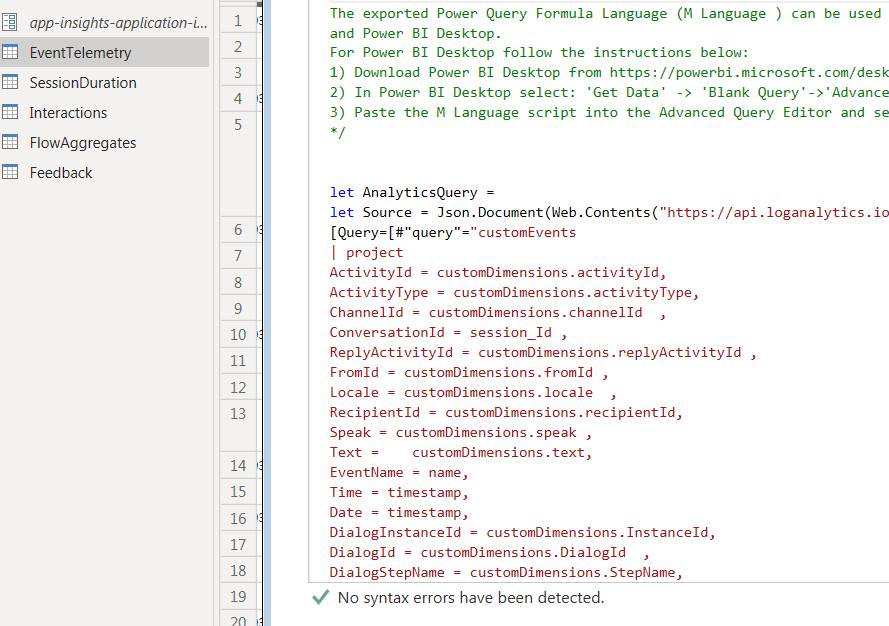Select row number 16 header
Screen dimensions: 889x626
[x=238, y=518]
